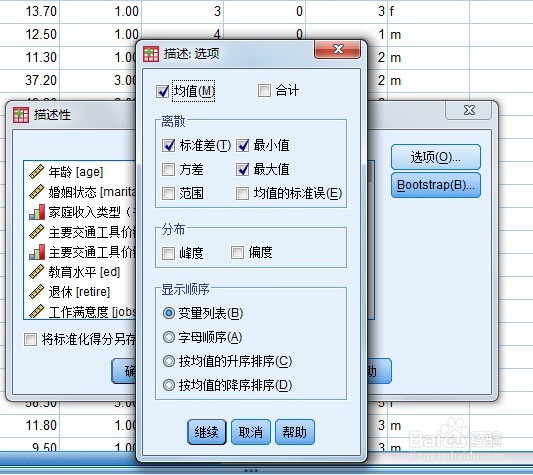Enable the 合计 sum checkbox
This screenshot has width=533, height=475.
[x=264, y=91]
